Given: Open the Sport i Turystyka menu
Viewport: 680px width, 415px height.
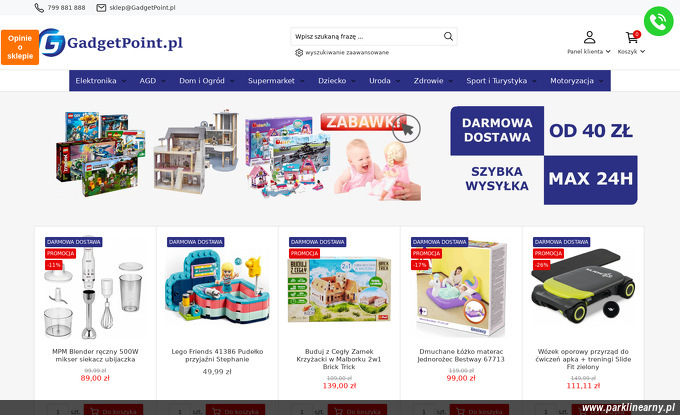Looking at the screenshot, I should click(x=501, y=81).
